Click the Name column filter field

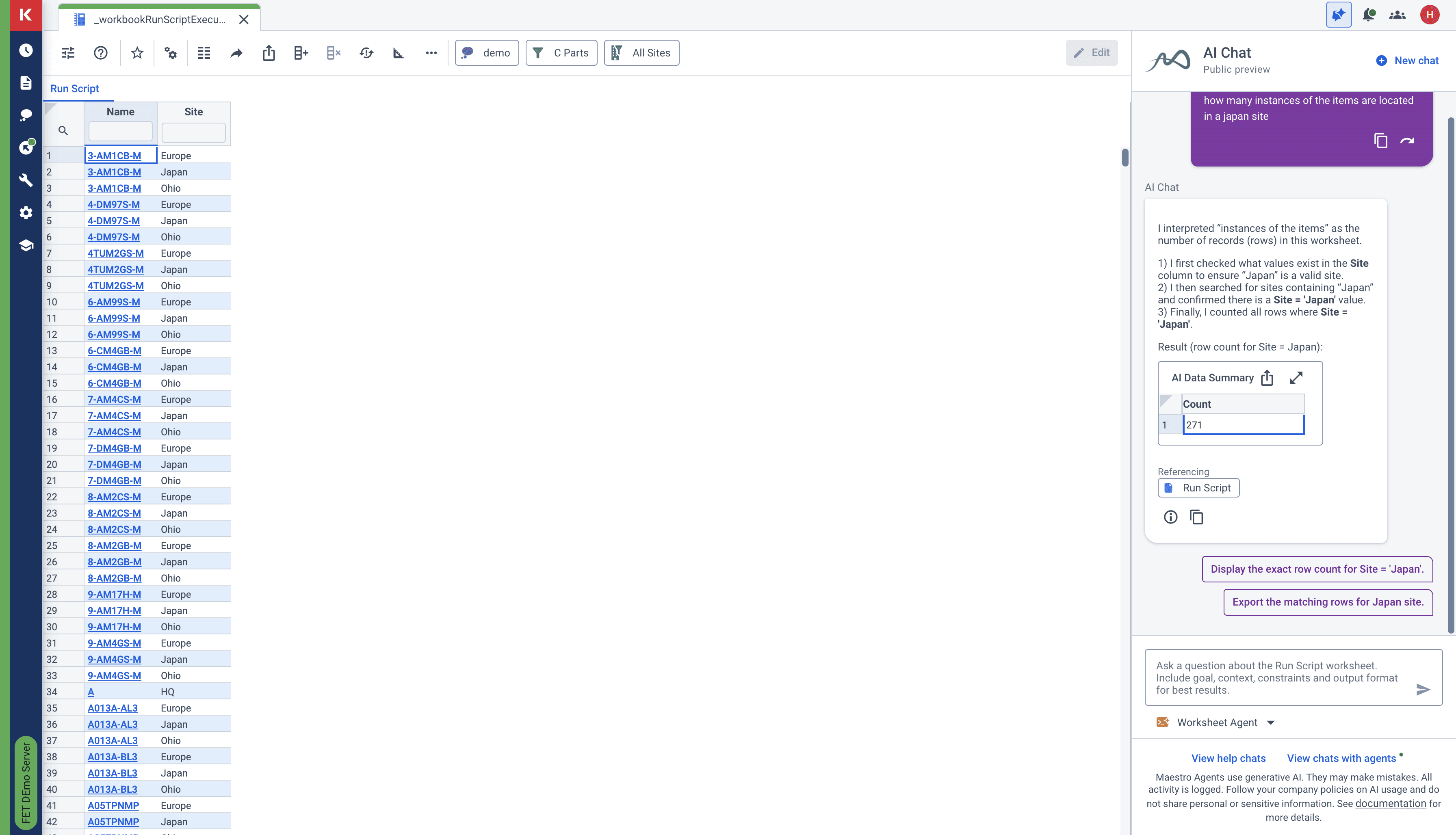click(121, 131)
